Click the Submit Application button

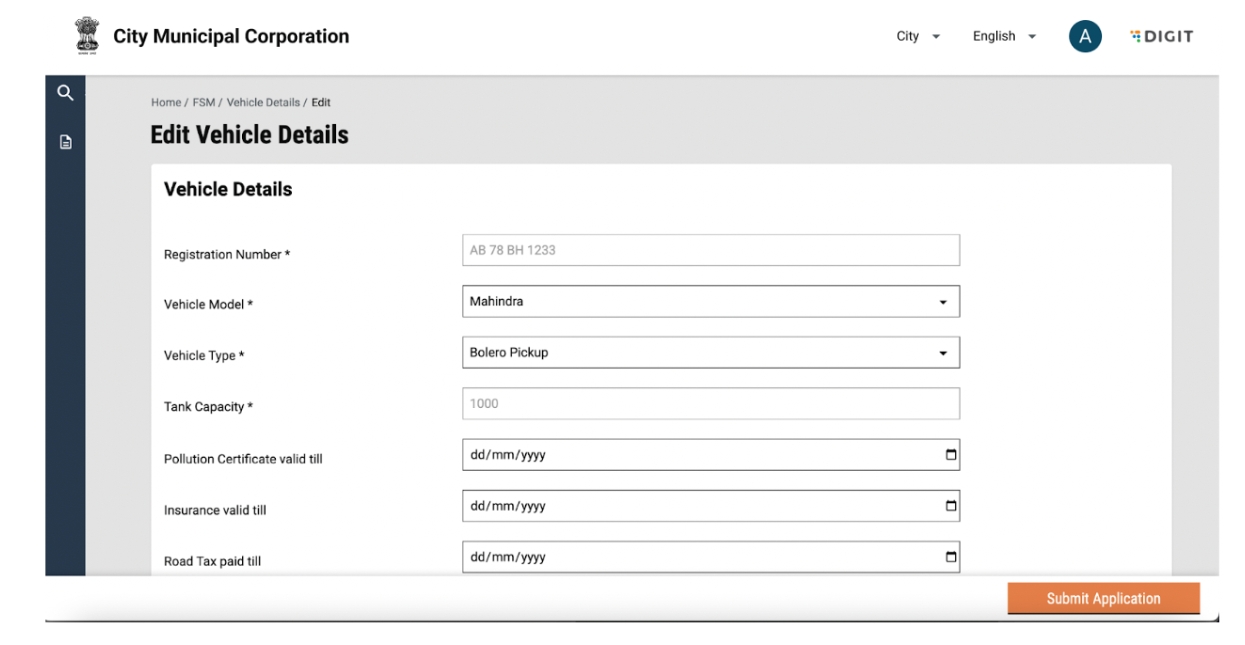click(x=1103, y=599)
